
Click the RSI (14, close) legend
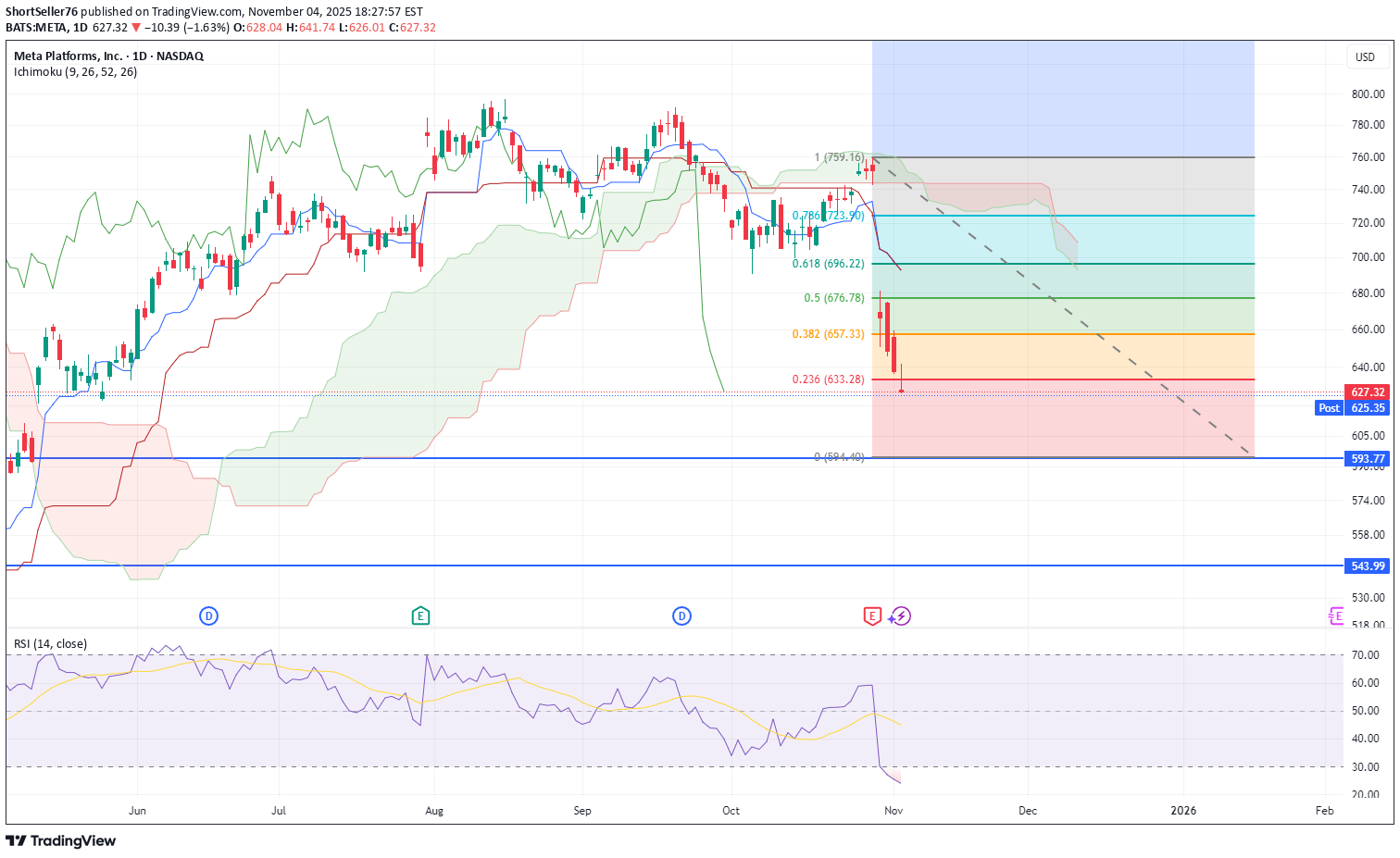pos(50,643)
